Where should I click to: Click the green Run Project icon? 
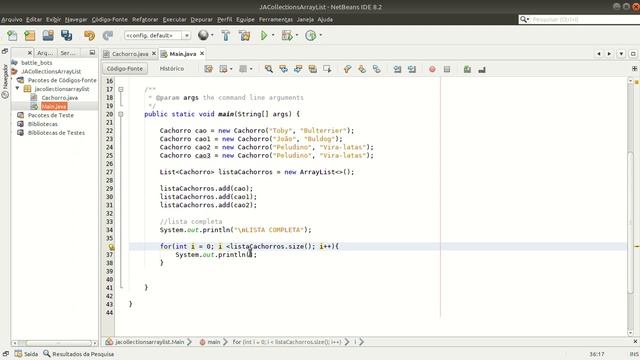(264, 36)
